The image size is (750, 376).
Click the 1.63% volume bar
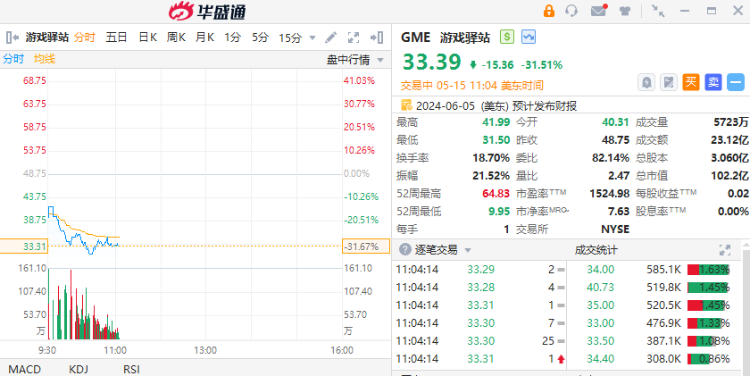click(708, 269)
